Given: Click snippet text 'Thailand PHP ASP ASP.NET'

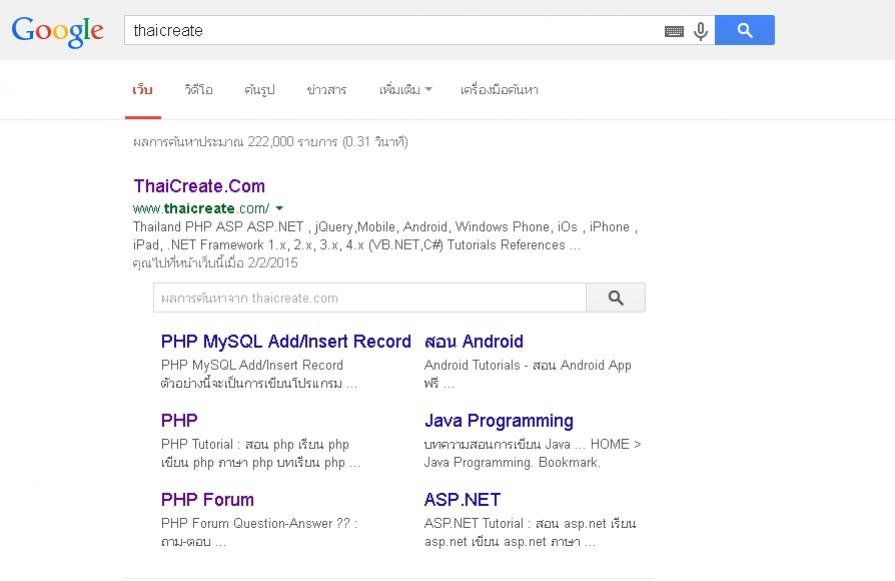Looking at the screenshot, I should (x=218, y=227).
